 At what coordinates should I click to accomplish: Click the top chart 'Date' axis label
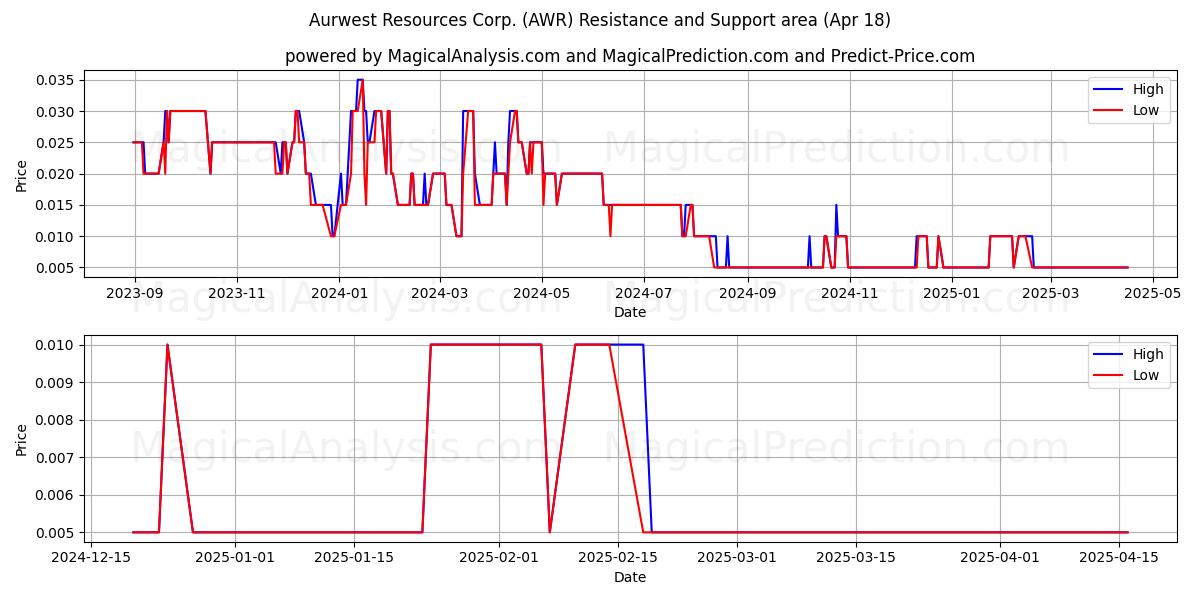(x=630, y=313)
